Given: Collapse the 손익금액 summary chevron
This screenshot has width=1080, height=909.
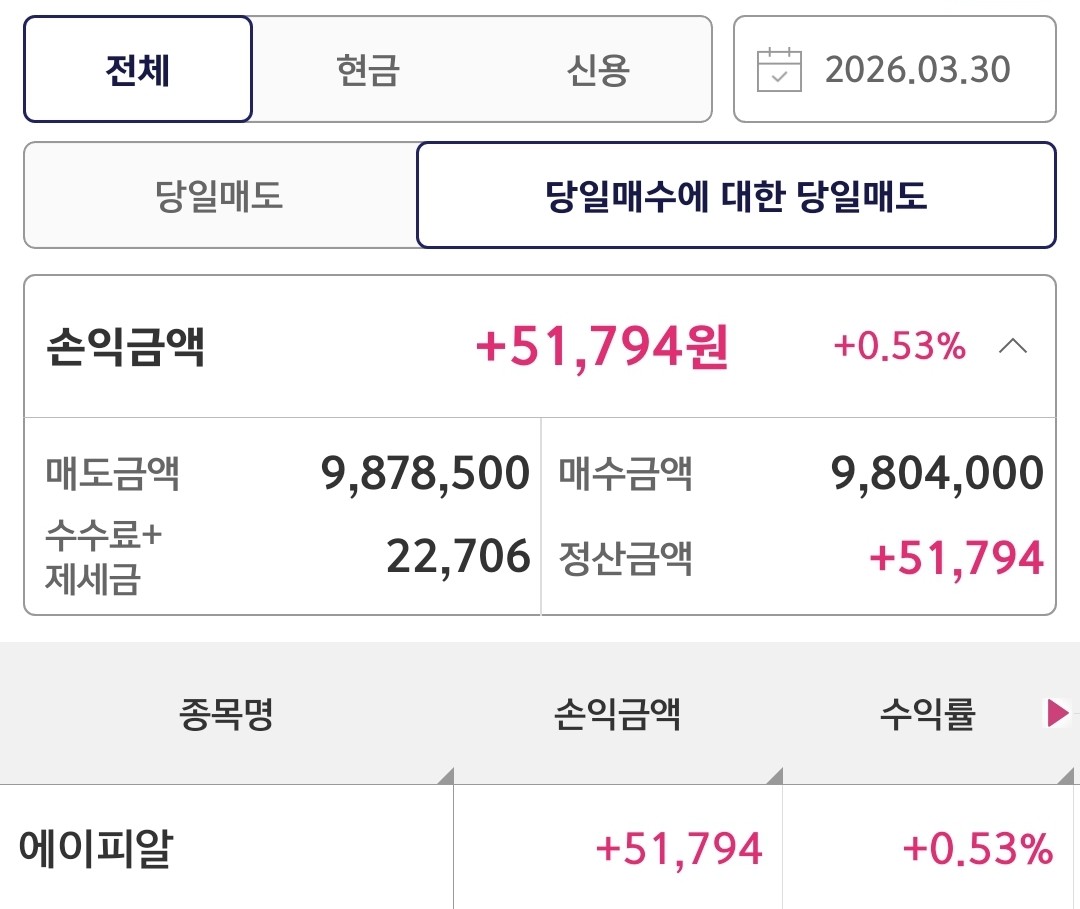Looking at the screenshot, I should coord(1013,347).
